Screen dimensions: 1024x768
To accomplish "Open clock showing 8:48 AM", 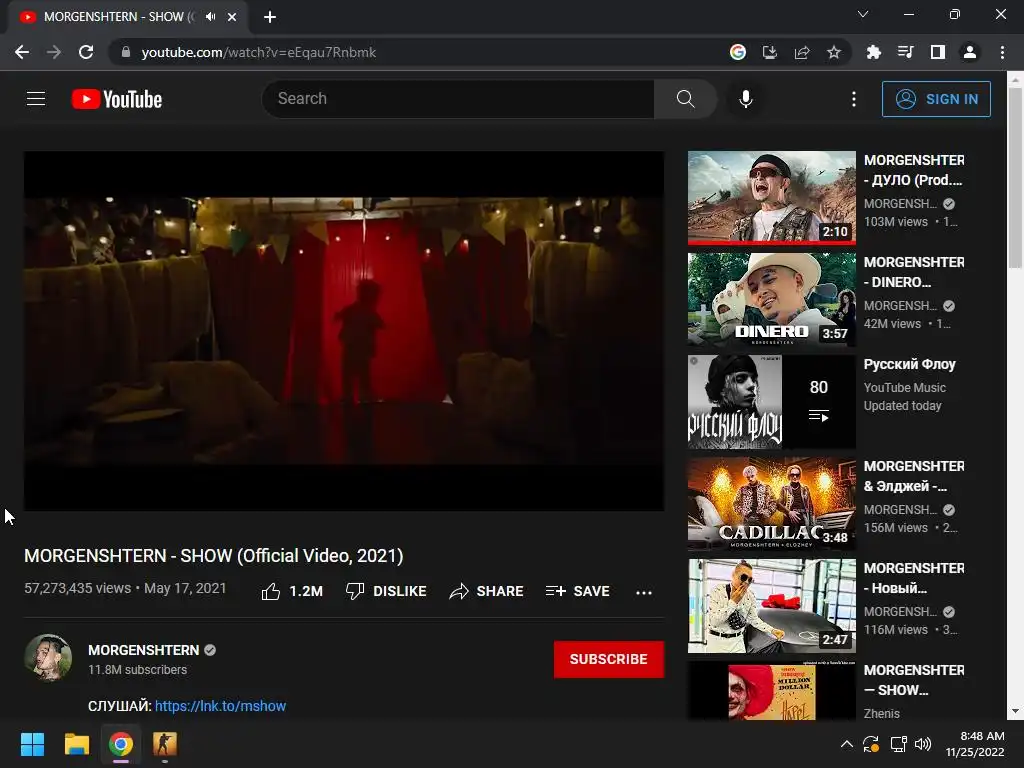I will point(974,744).
